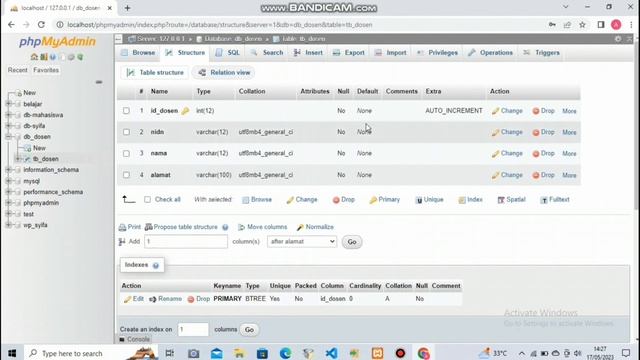Open Relation view
Screen dimensions: 640x360
224,73
